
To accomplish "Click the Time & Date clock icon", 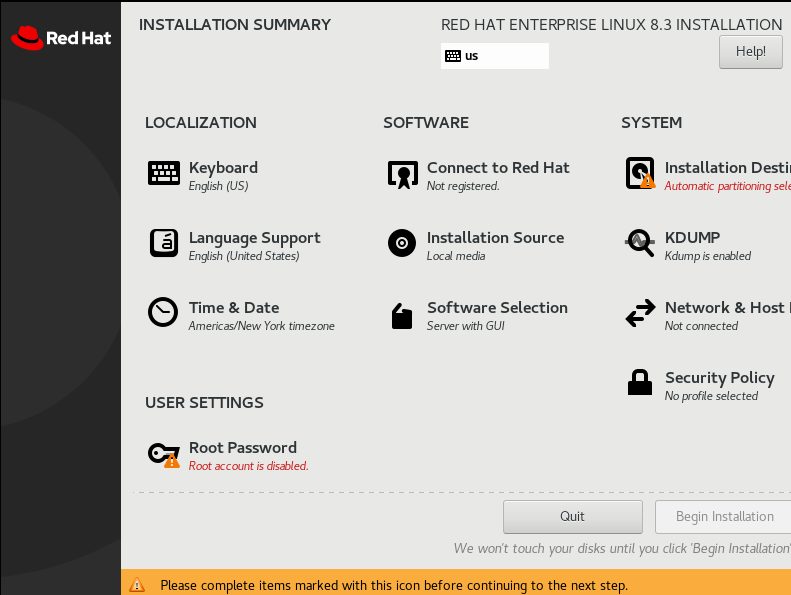I will pos(163,312).
